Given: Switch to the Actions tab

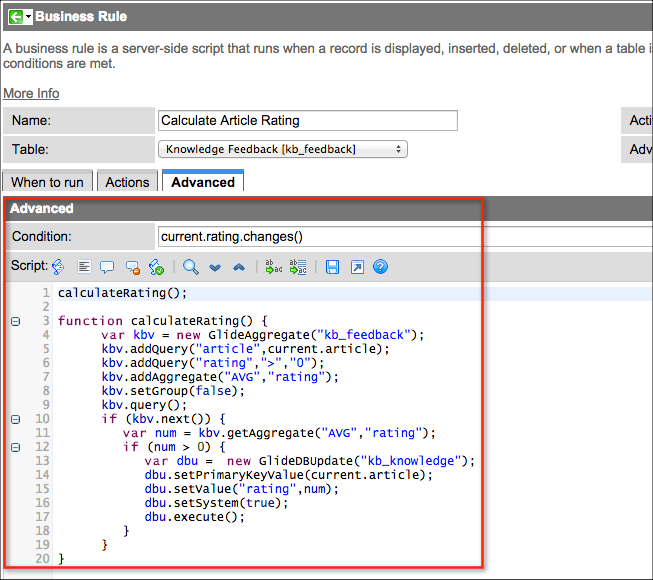Looking at the screenshot, I should 127,182.
